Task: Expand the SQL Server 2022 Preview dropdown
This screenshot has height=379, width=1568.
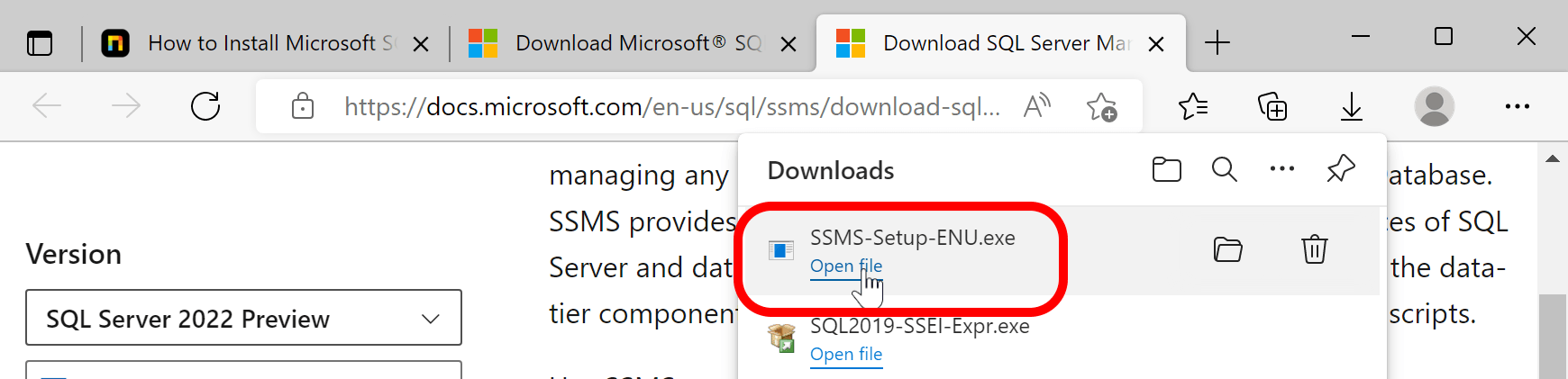Action: coord(243,318)
